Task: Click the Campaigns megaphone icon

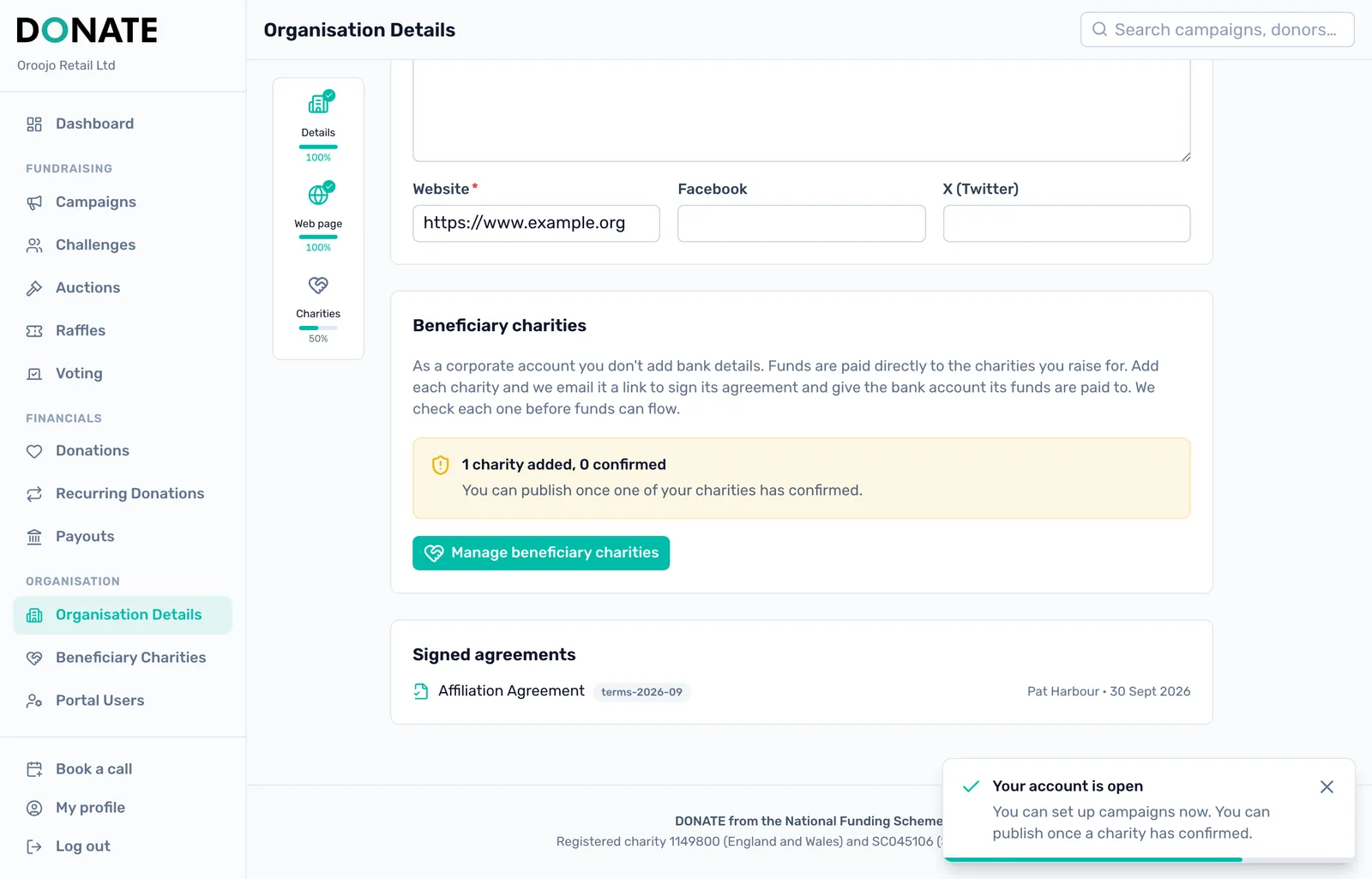Action: (34, 202)
